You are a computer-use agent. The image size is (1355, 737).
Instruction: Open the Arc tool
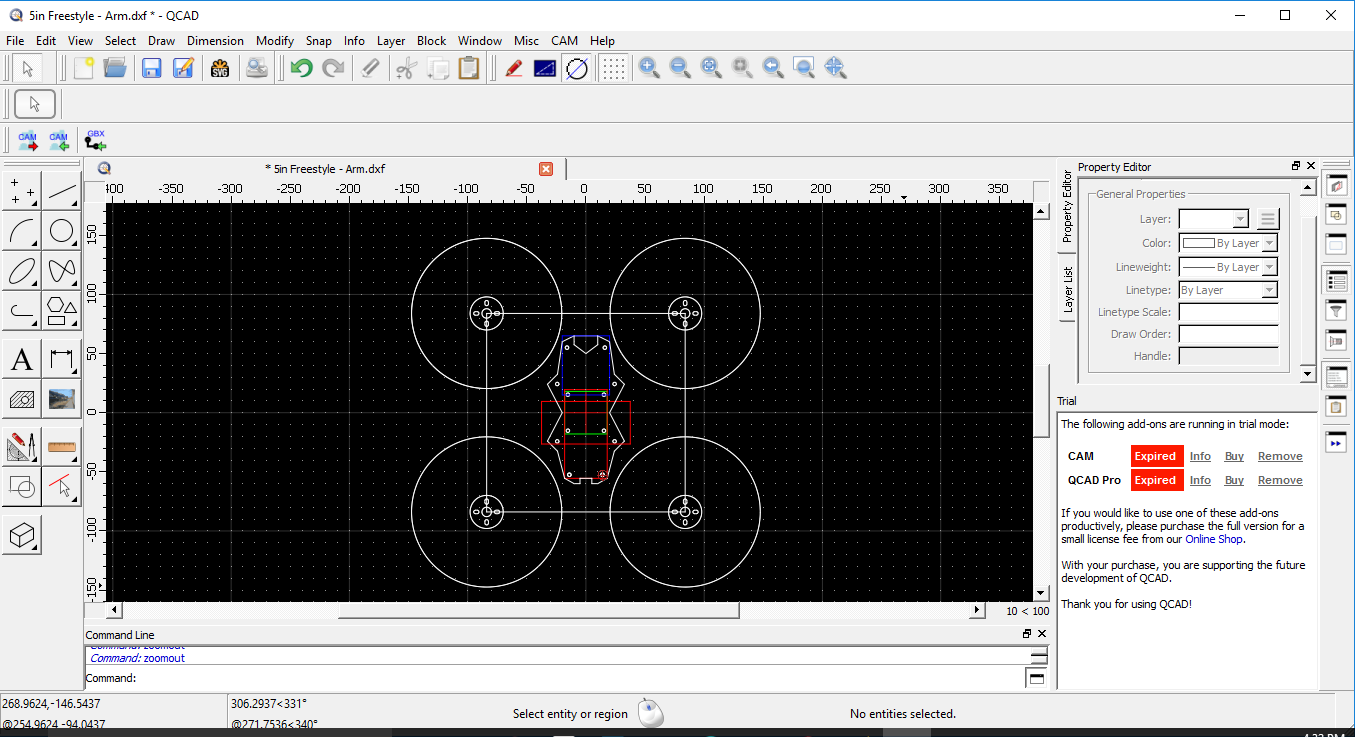[x=21, y=231]
